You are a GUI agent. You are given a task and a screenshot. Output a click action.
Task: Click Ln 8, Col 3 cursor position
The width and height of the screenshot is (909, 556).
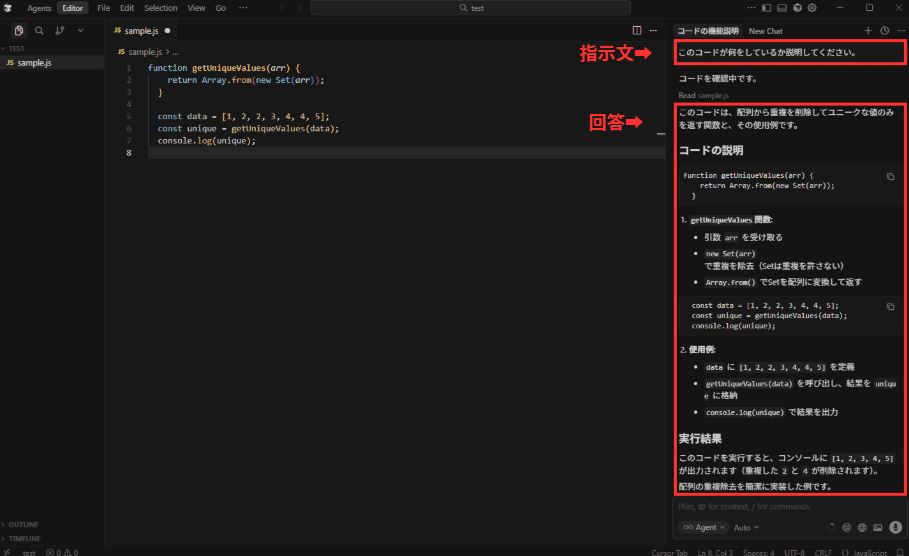tap(715, 553)
